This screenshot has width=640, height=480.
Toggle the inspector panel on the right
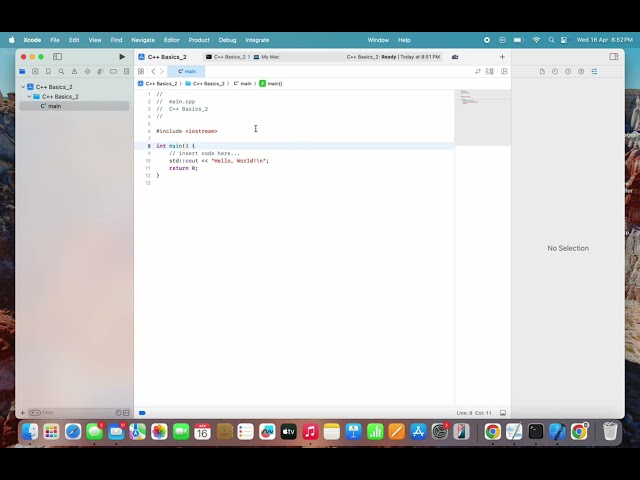(613, 57)
